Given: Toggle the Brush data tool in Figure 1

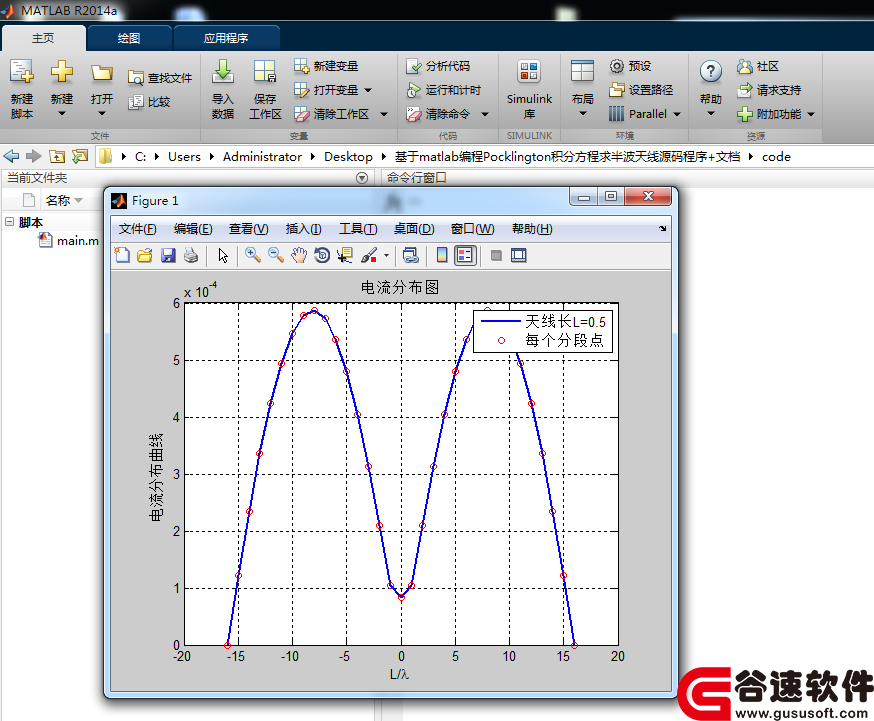Looking at the screenshot, I should click(369, 255).
